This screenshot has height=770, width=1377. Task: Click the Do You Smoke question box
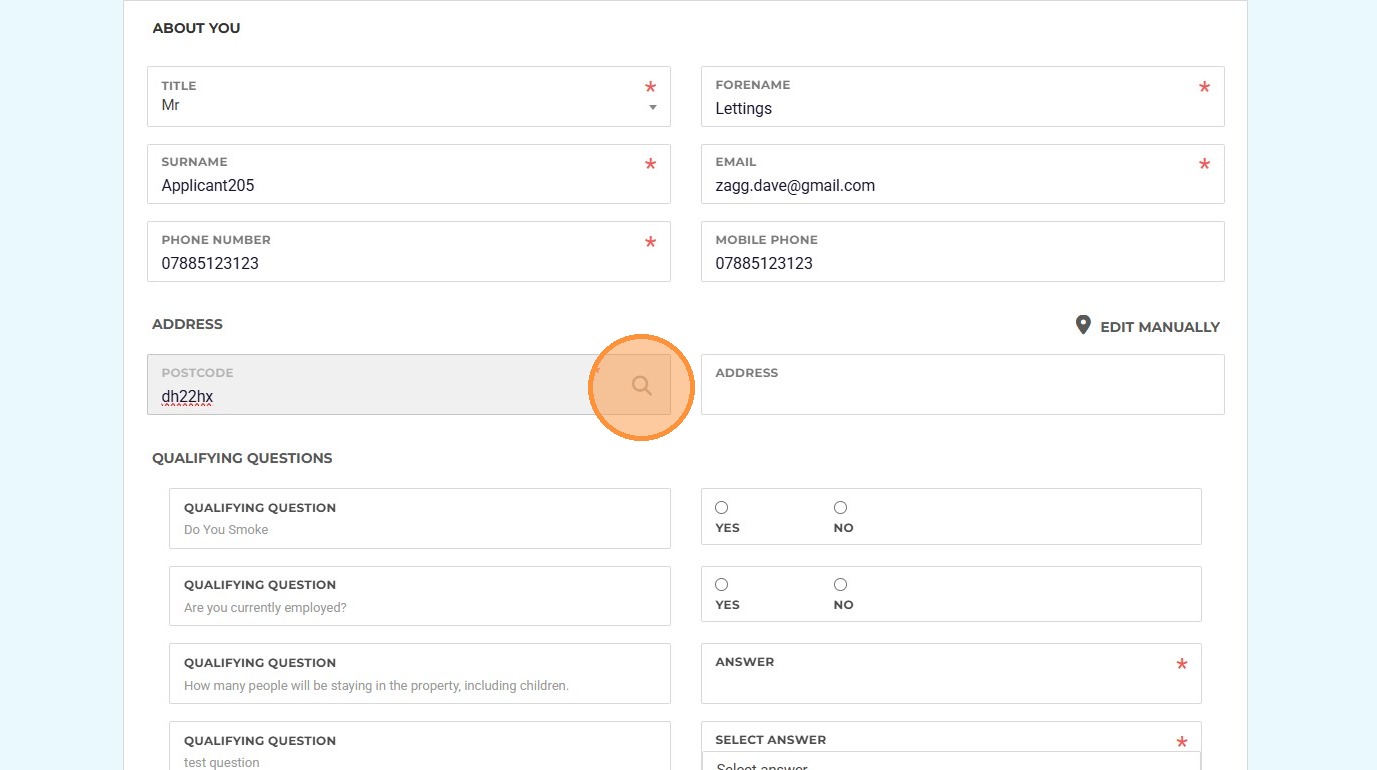(x=419, y=518)
